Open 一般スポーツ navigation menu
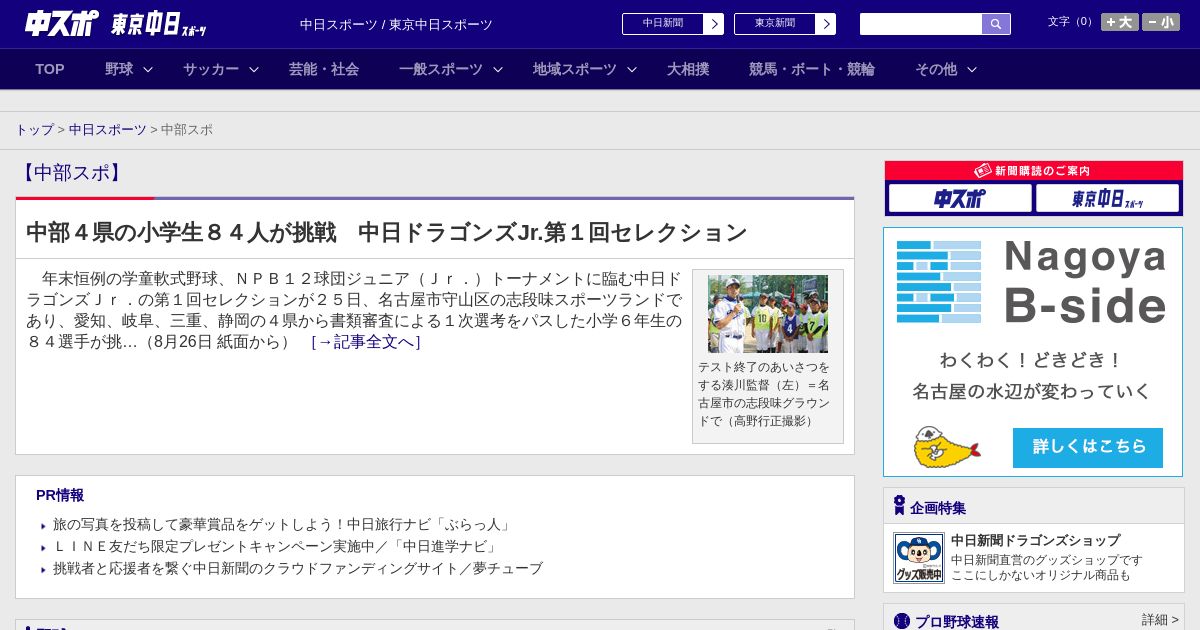1200x630 pixels. pos(441,69)
